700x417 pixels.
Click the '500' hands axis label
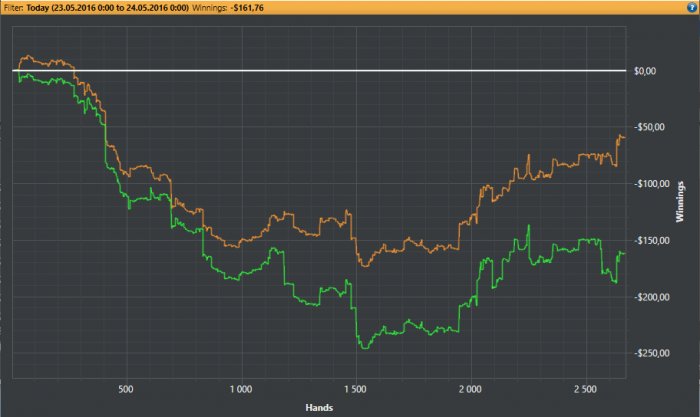(x=126, y=389)
